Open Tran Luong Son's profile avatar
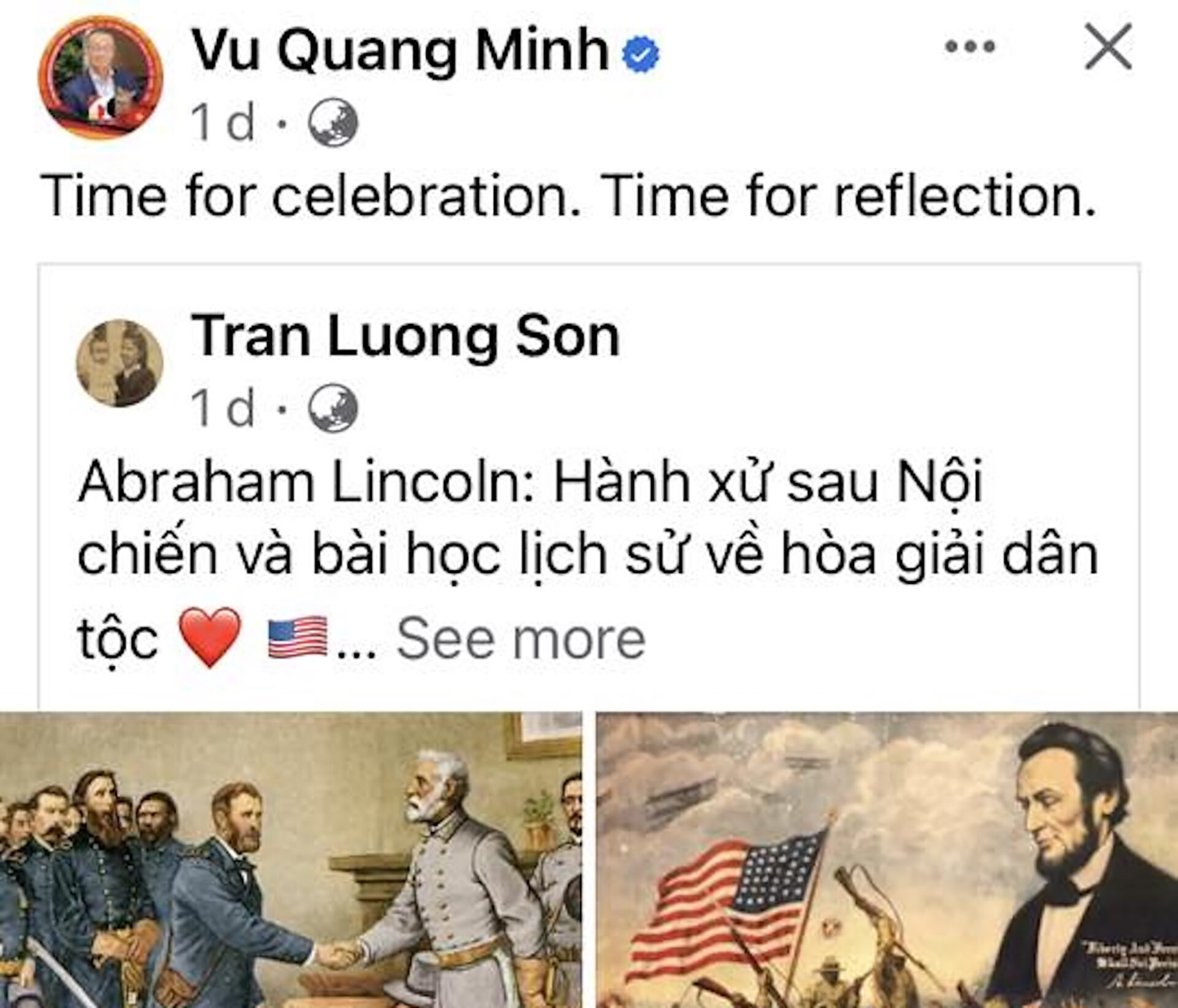The height and width of the screenshot is (1008, 1178). pos(120,363)
